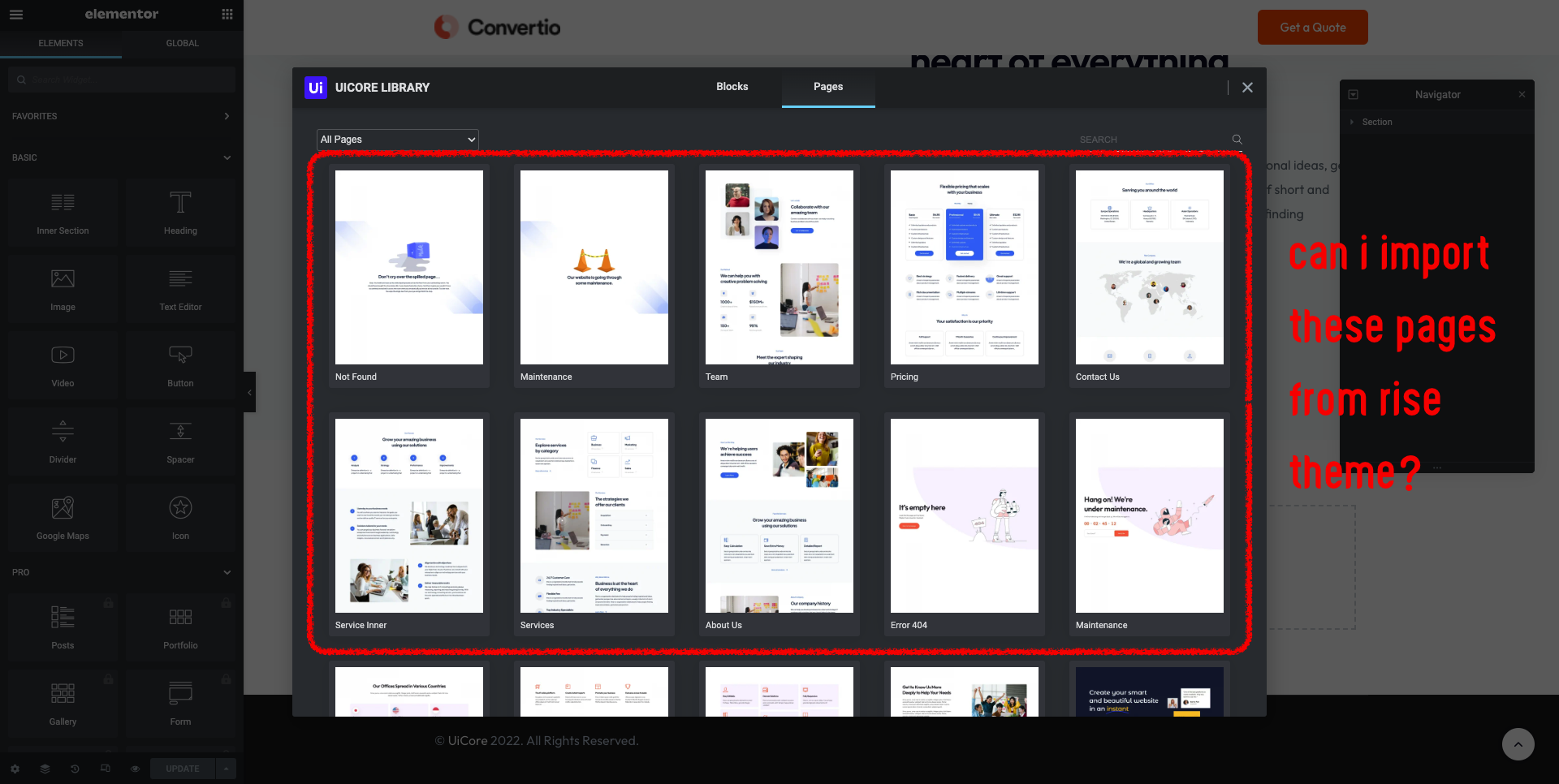
Task: Open the All Pages filter dropdown
Action: [398, 140]
